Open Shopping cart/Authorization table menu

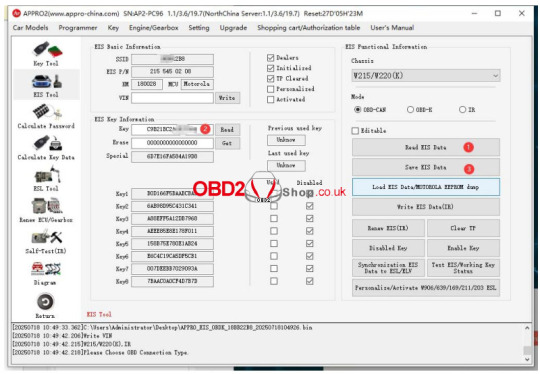tap(309, 28)
